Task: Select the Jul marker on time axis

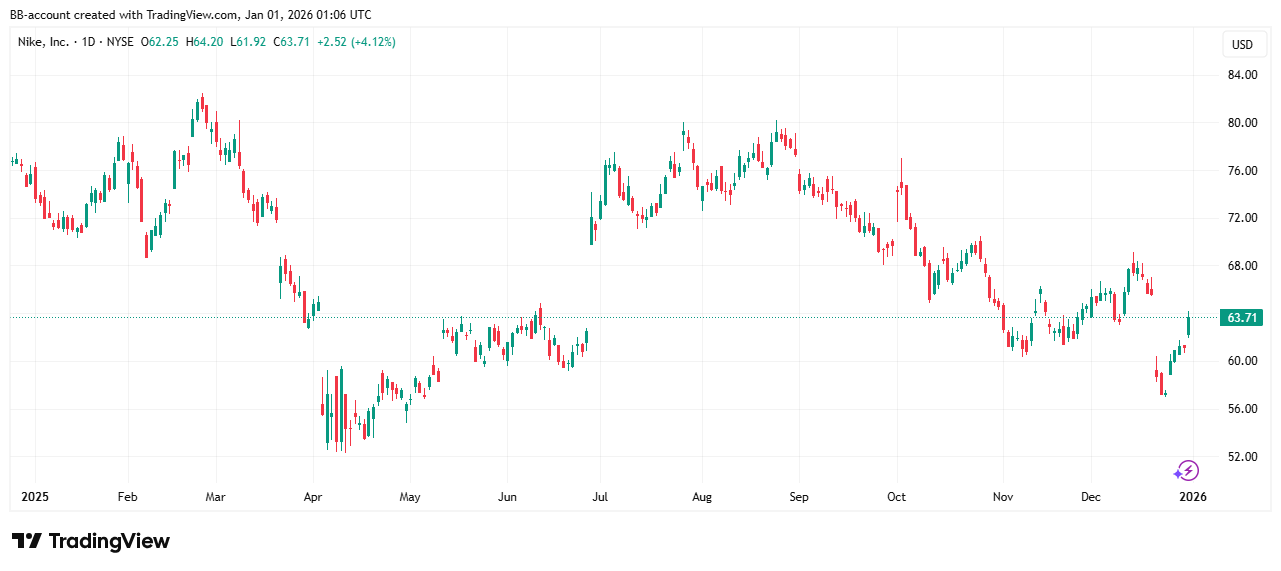Action: pyautogui.click(x=600, y=496)
